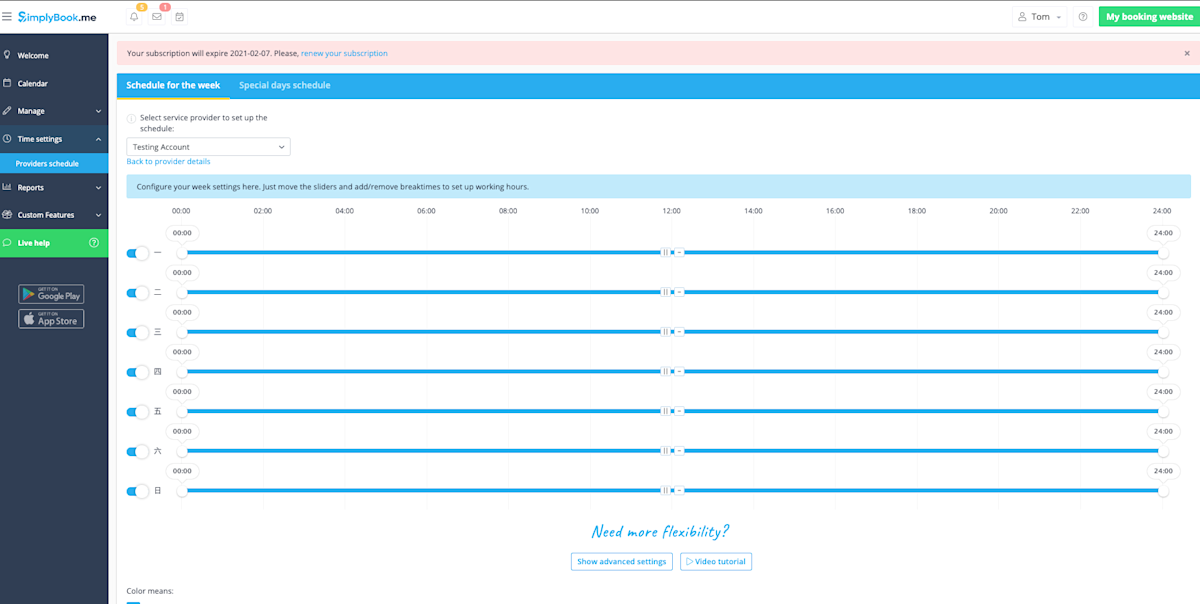Open Calendar in the sidebar

[x=54, y=84]
